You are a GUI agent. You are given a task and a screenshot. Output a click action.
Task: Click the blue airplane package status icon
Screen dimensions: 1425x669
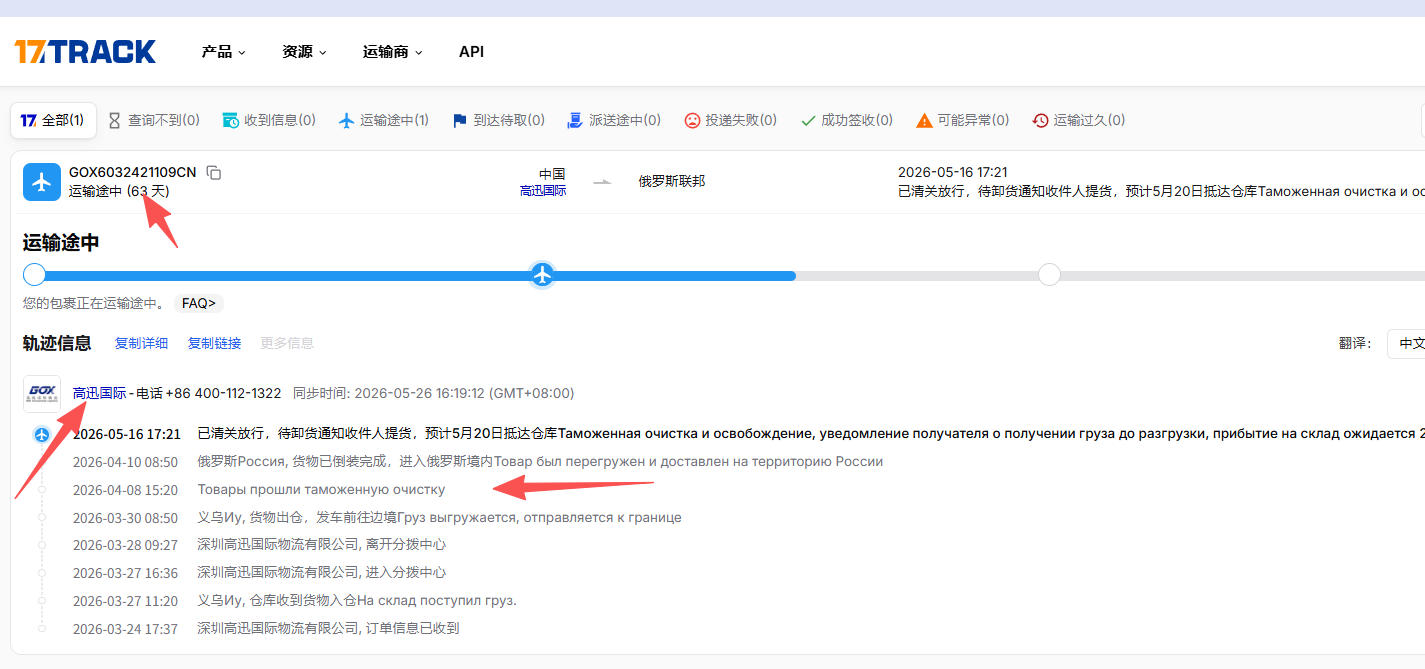tap(42, 182)
